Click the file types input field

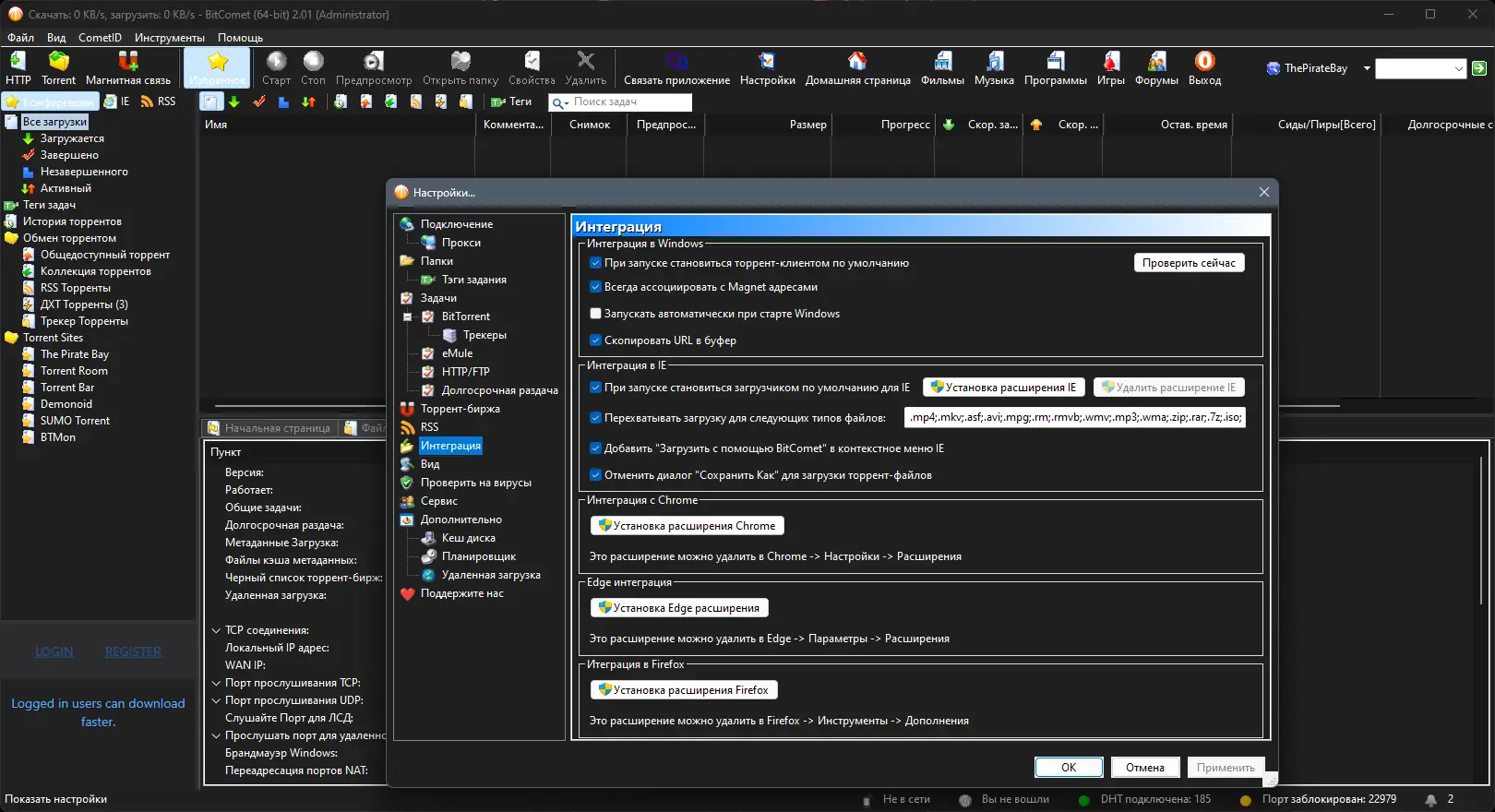point(1074,418)
